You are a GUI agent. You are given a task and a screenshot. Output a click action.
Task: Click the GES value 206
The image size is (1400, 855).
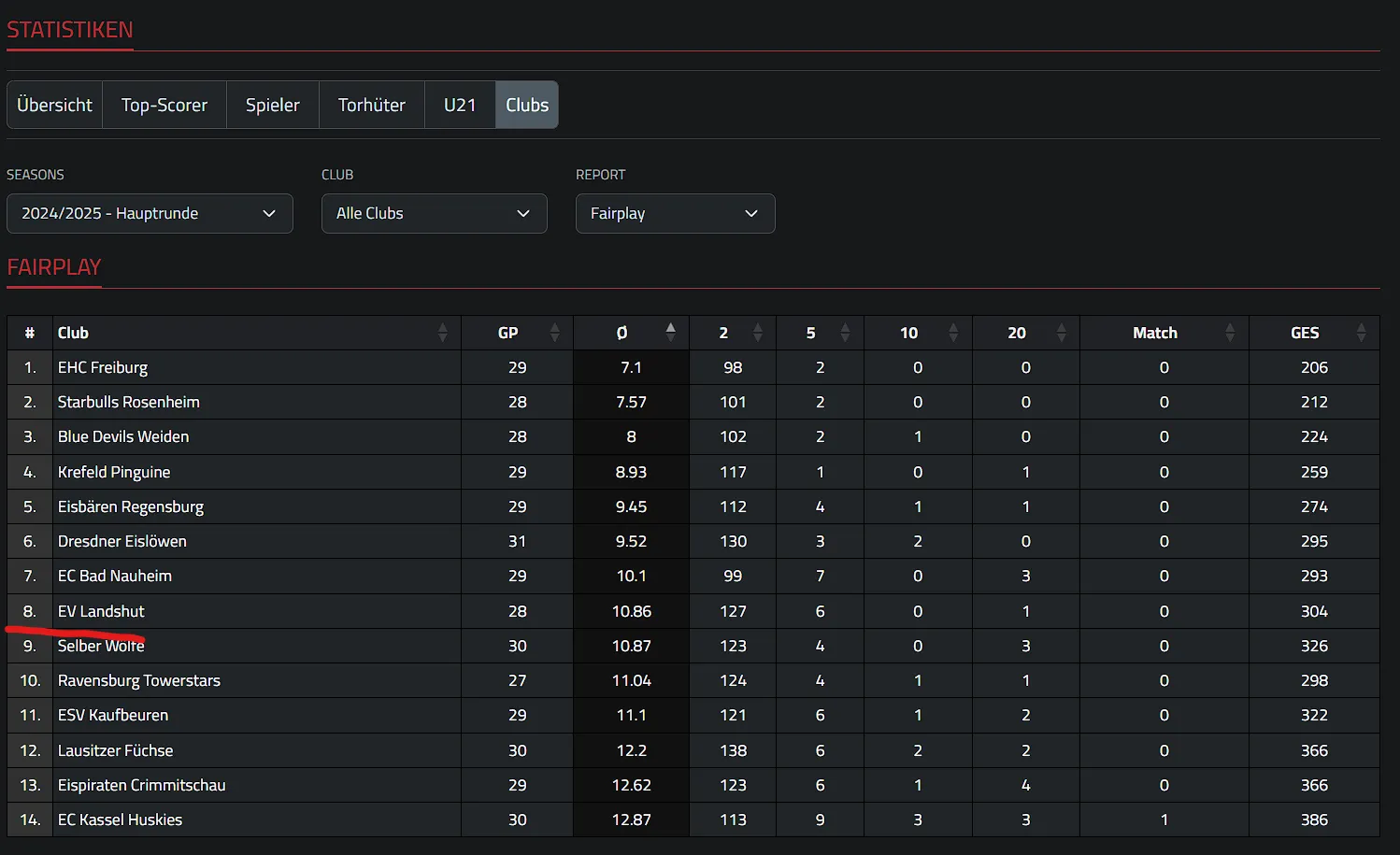click(x=1314, y=367)
